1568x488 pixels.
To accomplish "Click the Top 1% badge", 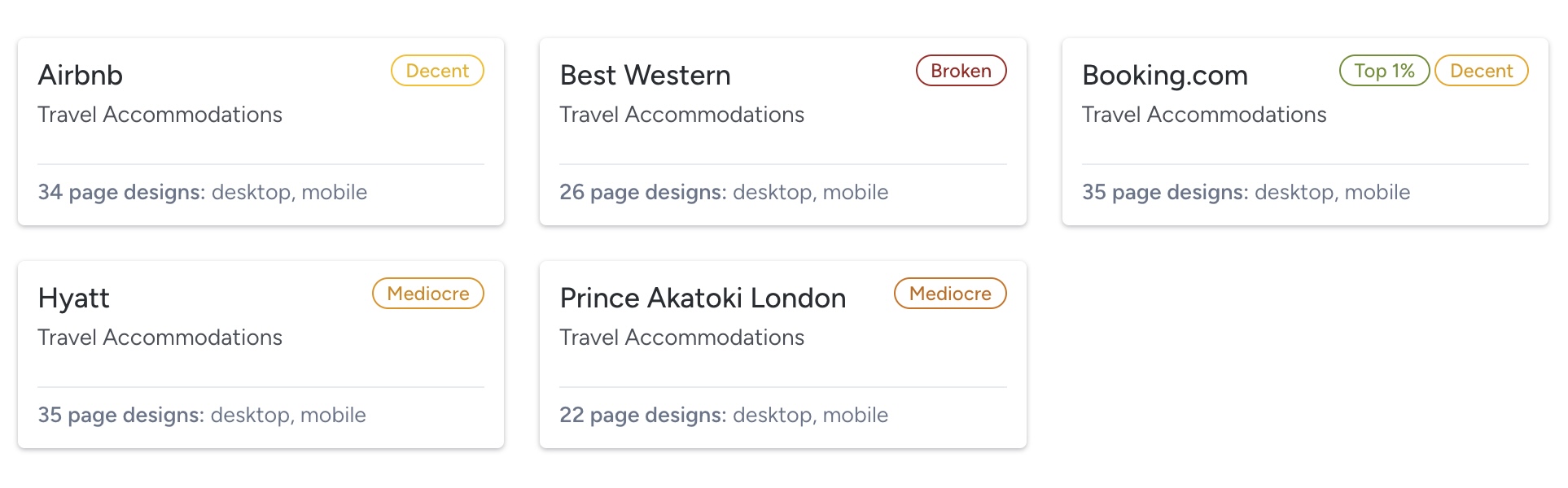I will point(1384,71).
